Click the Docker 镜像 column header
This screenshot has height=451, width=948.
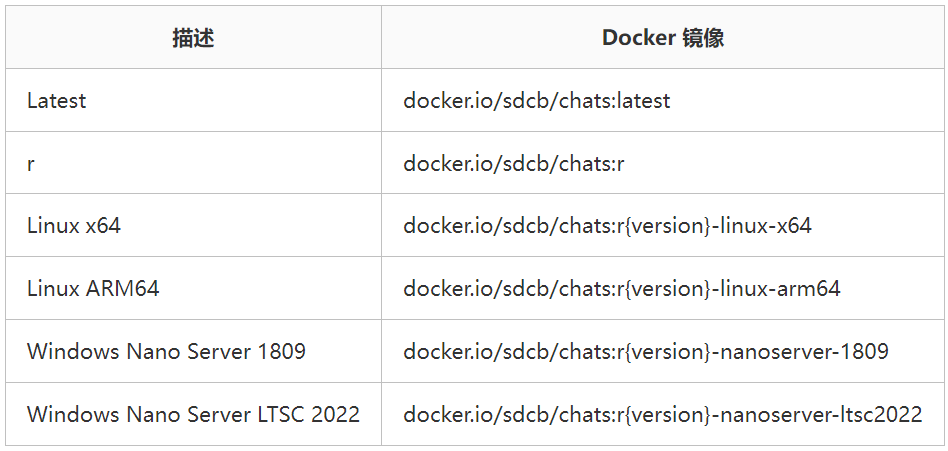point(662,38)
